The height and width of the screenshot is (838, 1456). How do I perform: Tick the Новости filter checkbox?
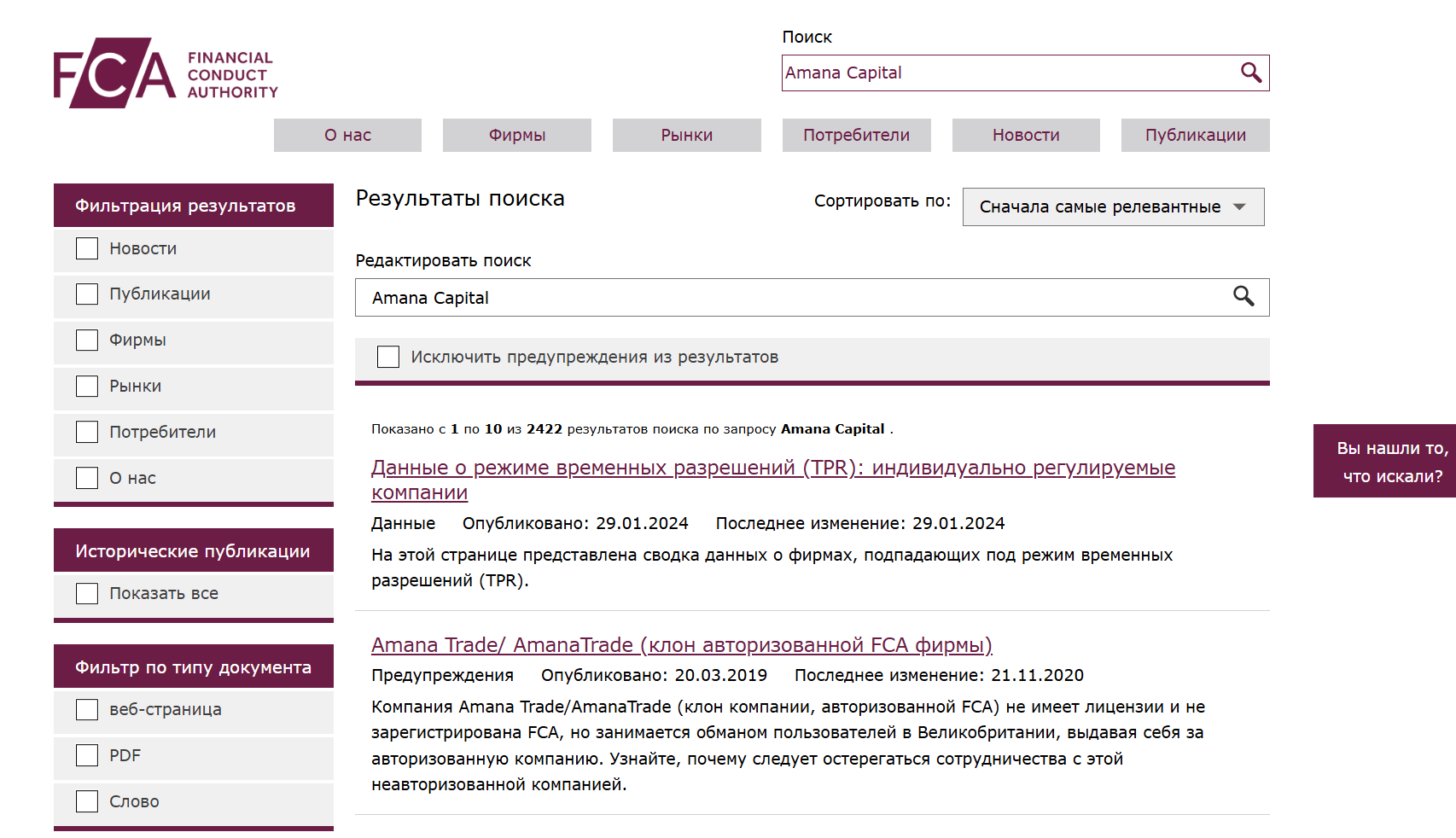point(87,248)
